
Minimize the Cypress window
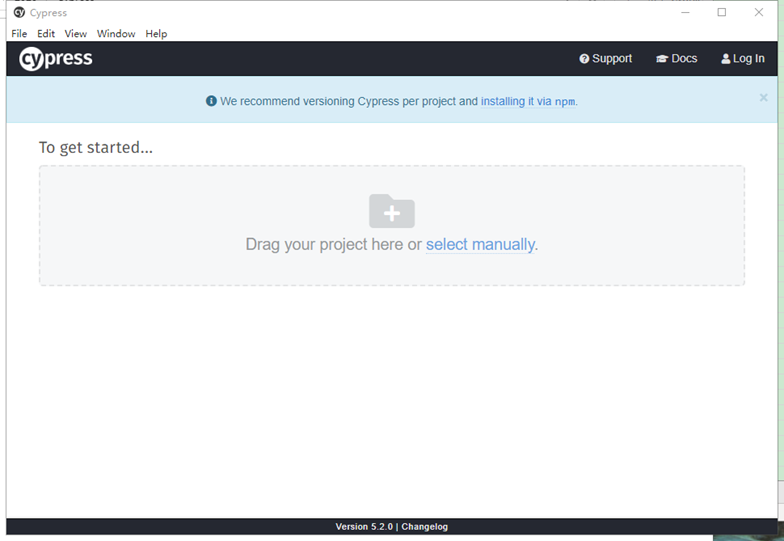686,12
